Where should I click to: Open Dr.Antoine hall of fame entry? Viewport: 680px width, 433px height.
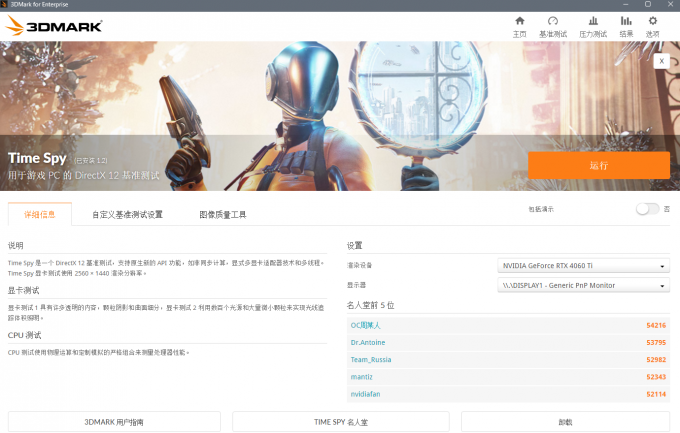(368, 342)
